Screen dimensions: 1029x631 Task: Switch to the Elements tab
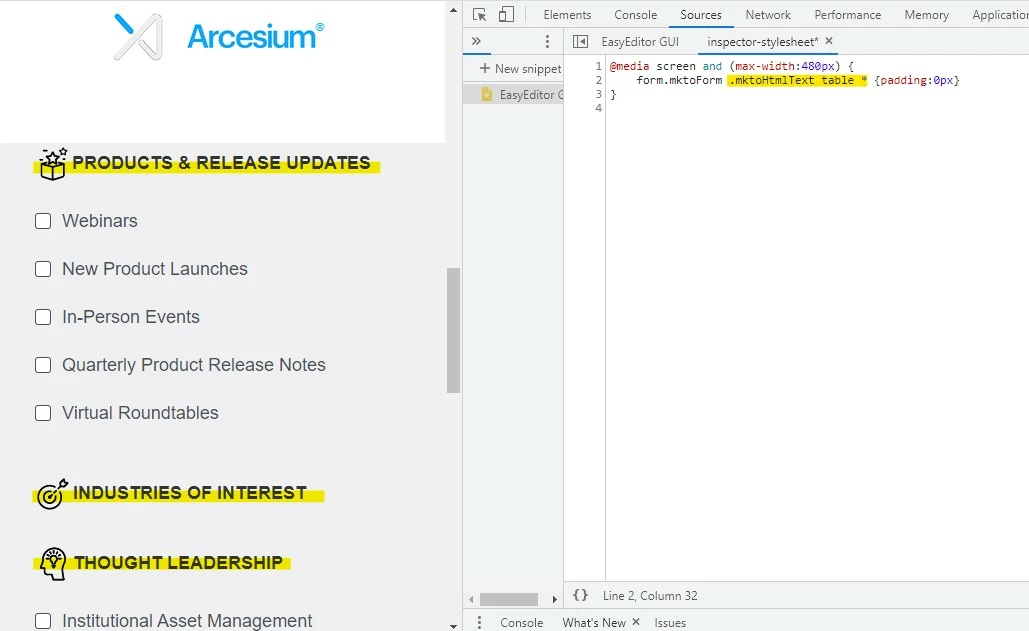click(x=567, y=14)
